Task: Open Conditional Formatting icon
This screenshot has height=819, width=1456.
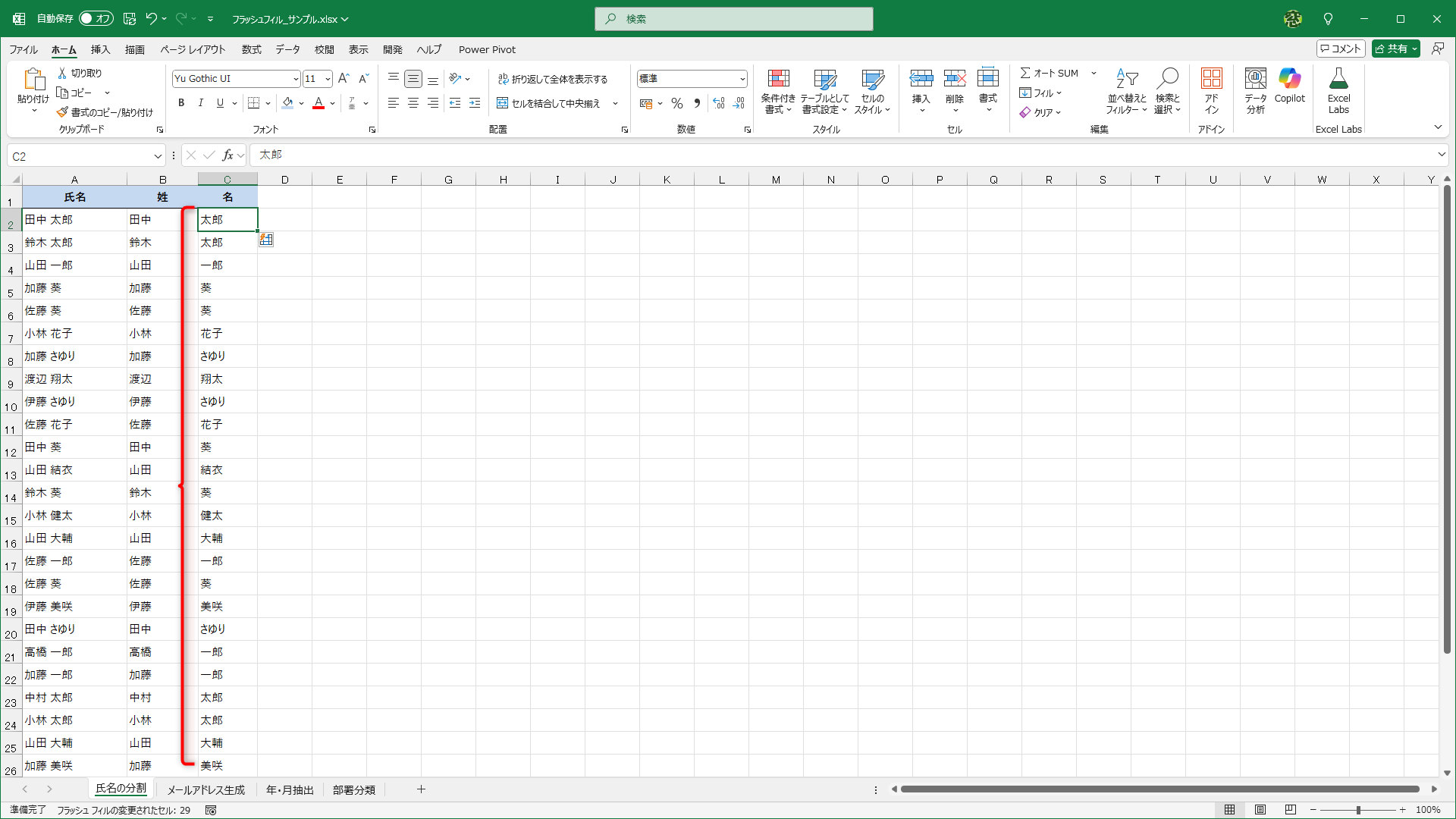Action: (778, 79)
